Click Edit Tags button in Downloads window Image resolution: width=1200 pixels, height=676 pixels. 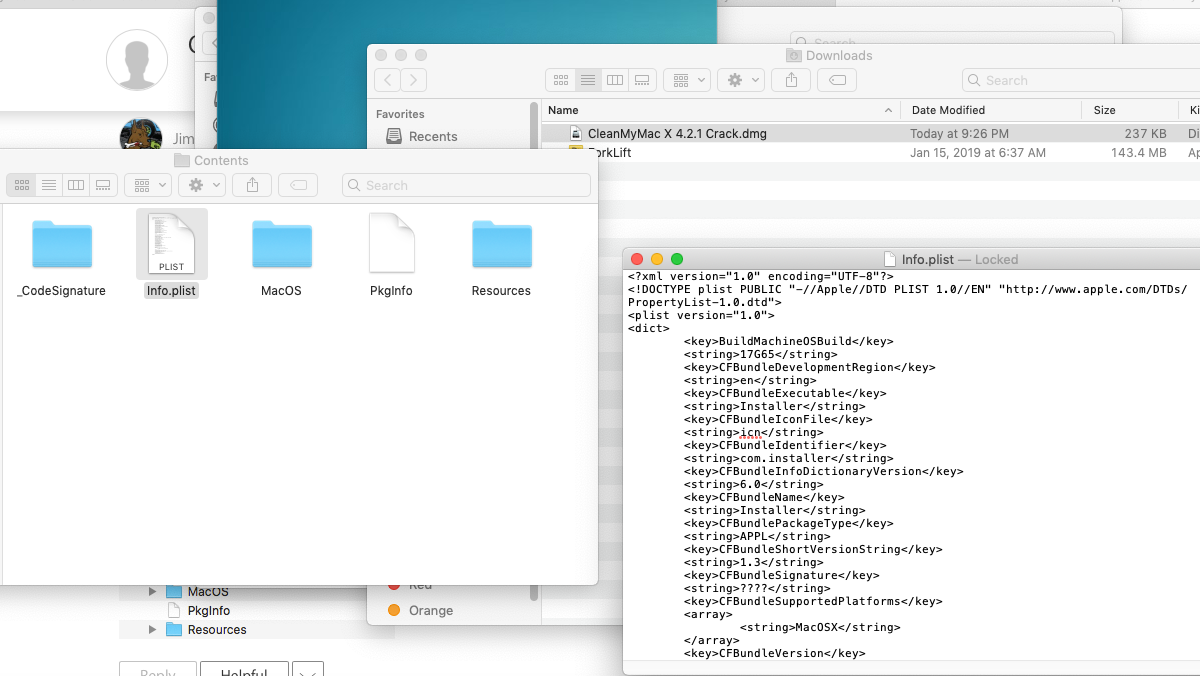[x=837, y=80]
